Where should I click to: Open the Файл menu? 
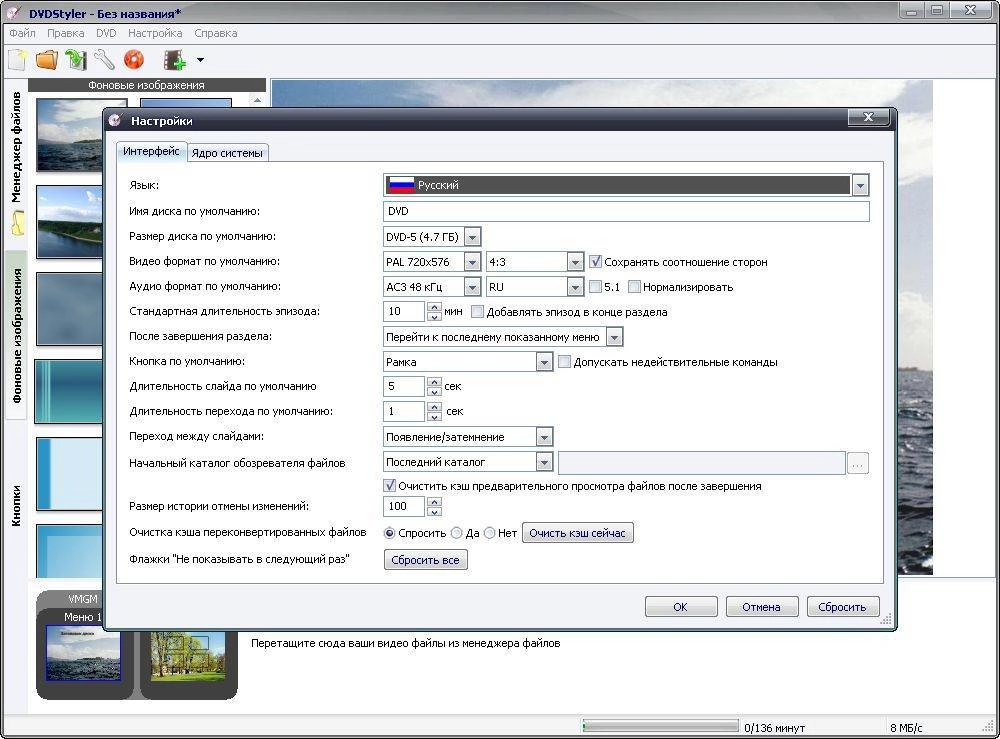pos(22,33)
